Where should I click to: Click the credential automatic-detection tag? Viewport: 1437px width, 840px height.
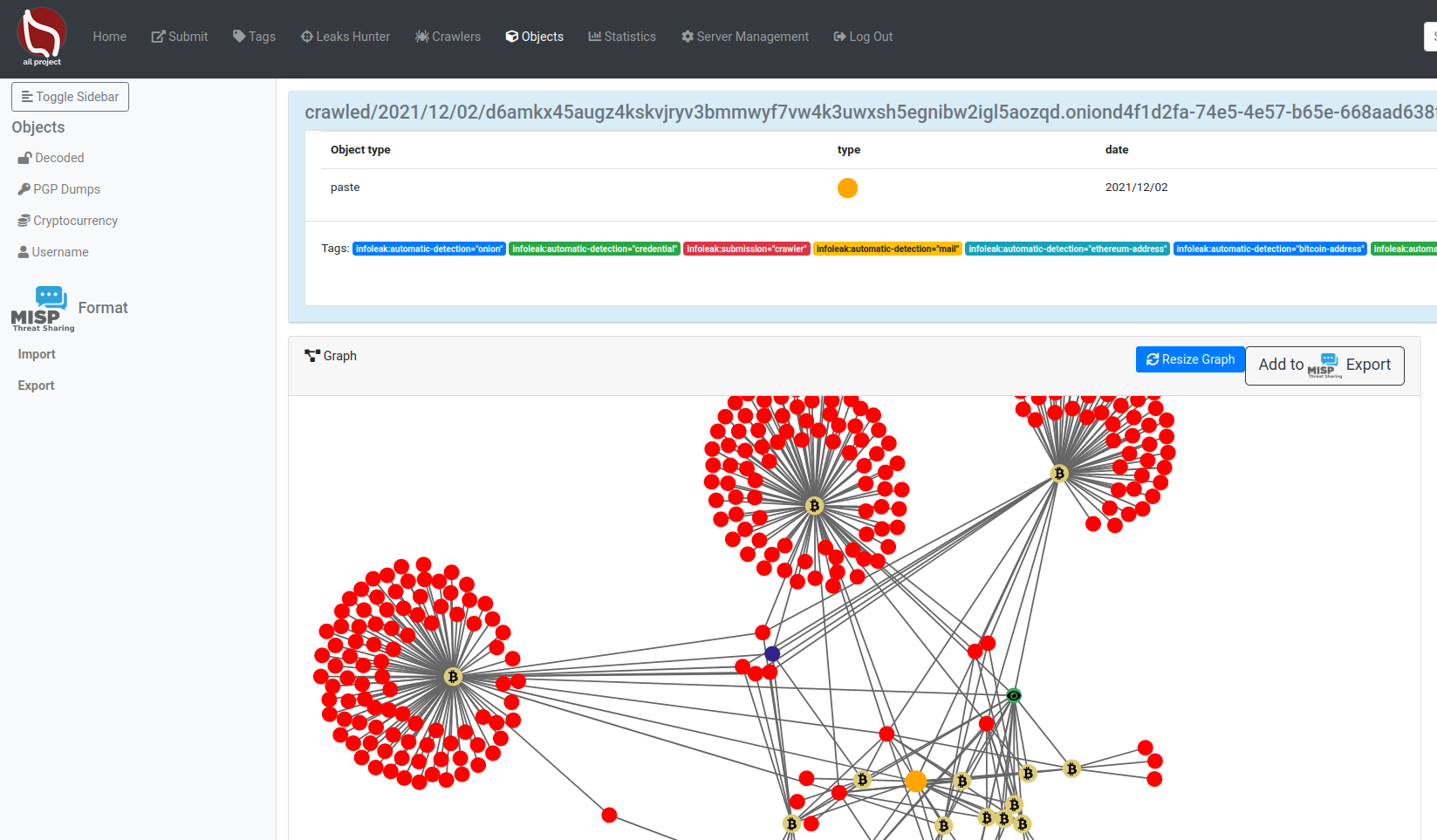(x=594, y=249)
